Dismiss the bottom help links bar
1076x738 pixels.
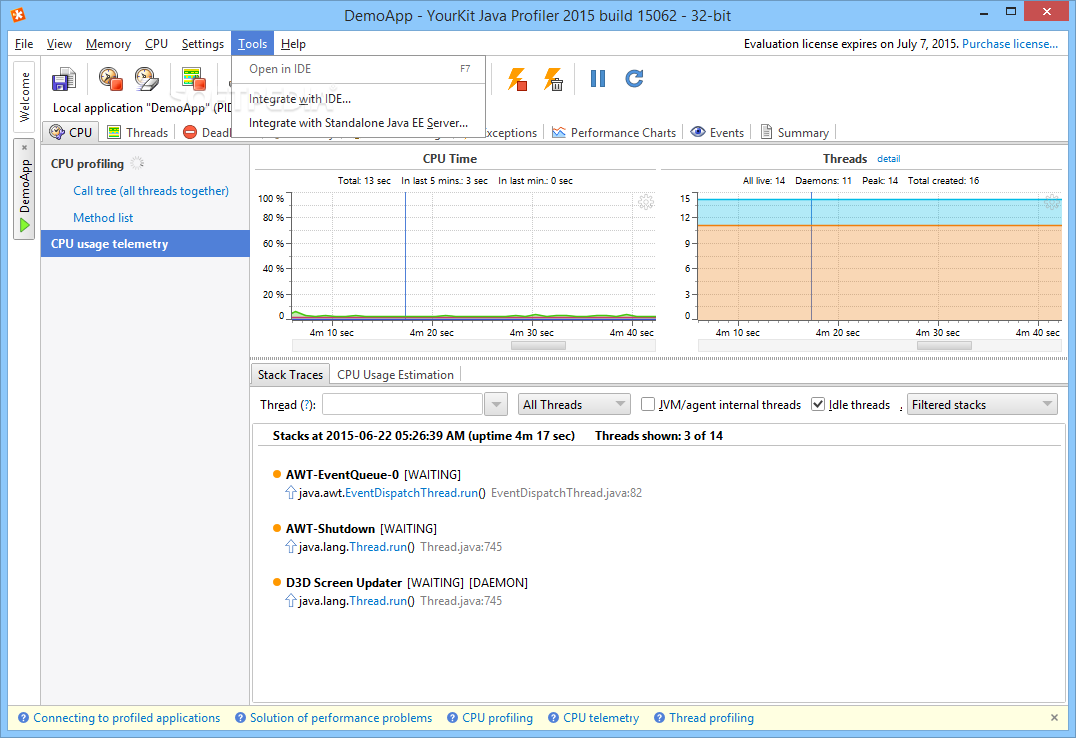(x=1054, y=717)
